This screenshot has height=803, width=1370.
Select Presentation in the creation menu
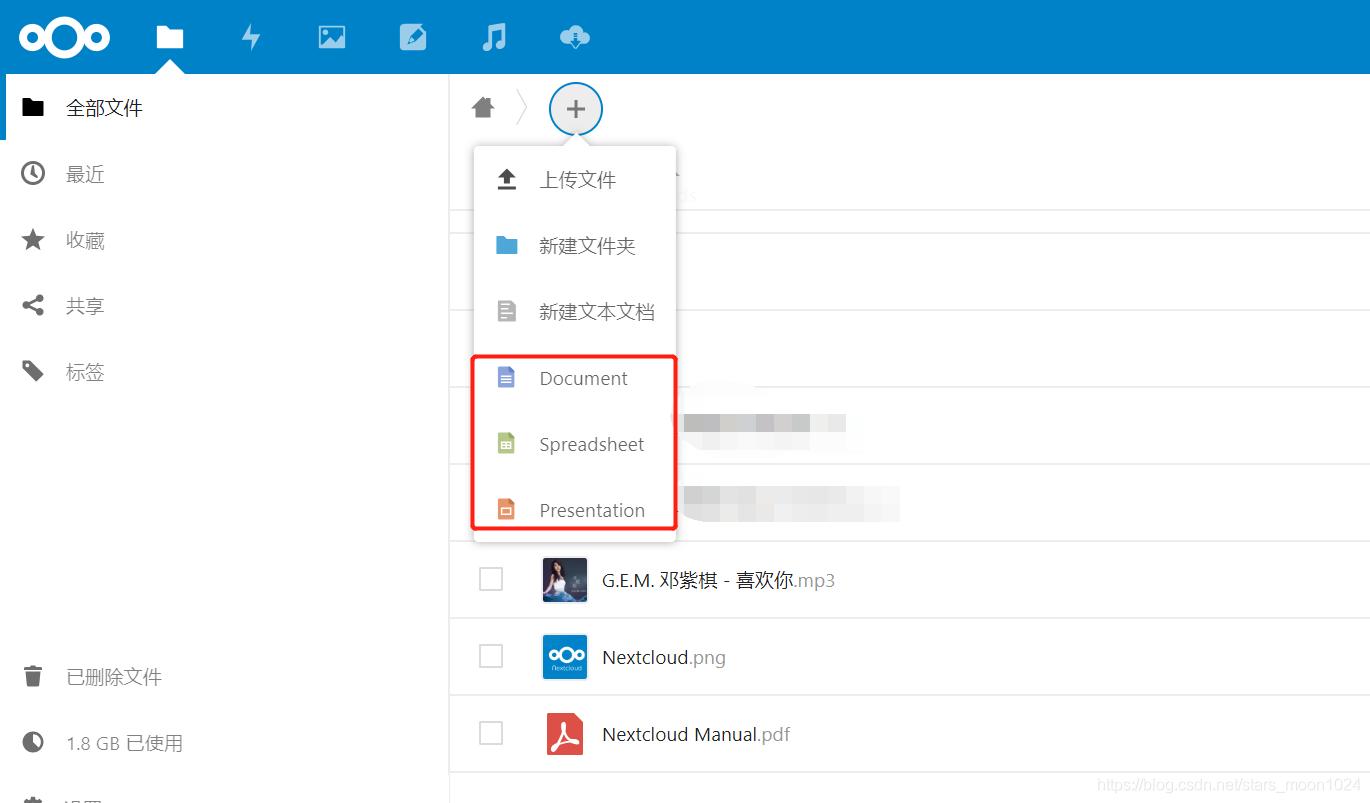pos(591,510)
